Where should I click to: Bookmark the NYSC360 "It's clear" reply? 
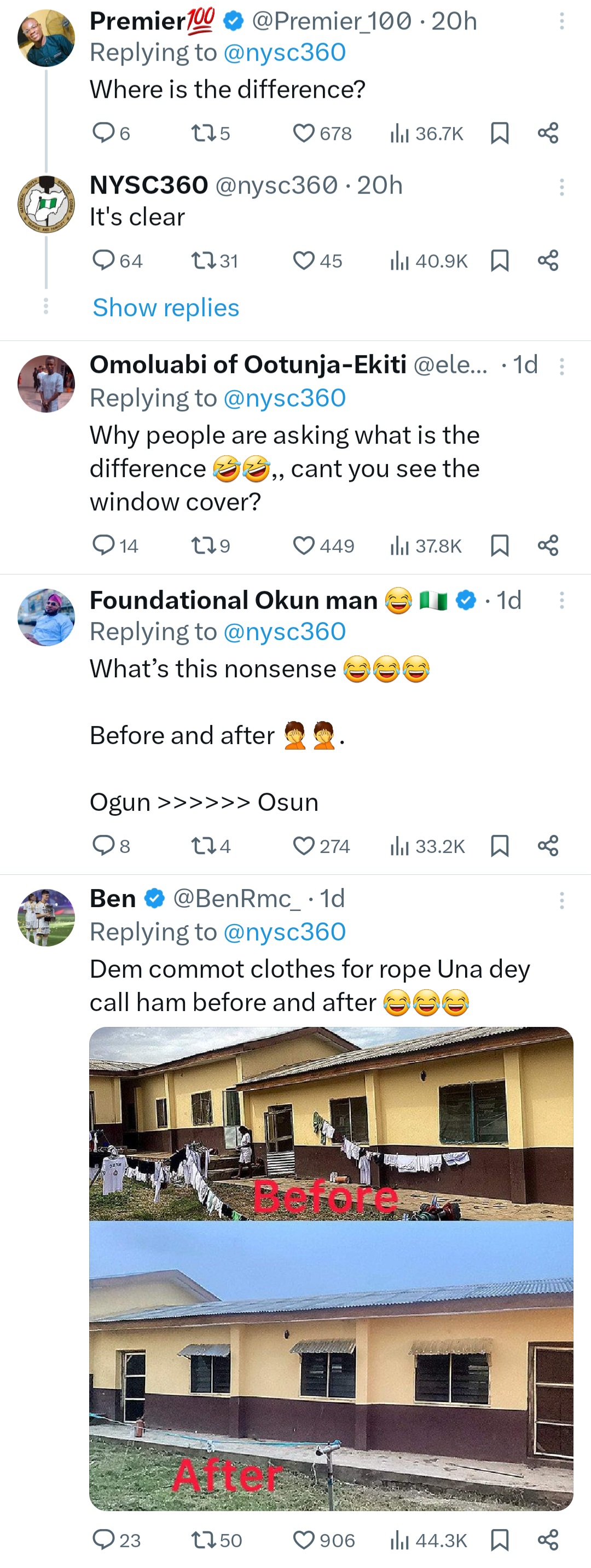pyautogui.click(x=499, y=260)
